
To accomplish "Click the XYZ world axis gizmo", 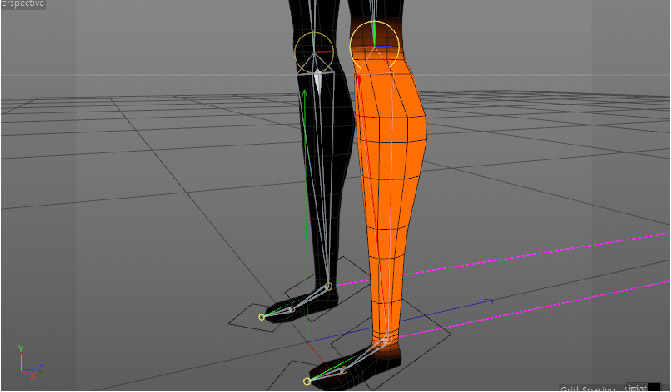I will (x=29, y=363).
